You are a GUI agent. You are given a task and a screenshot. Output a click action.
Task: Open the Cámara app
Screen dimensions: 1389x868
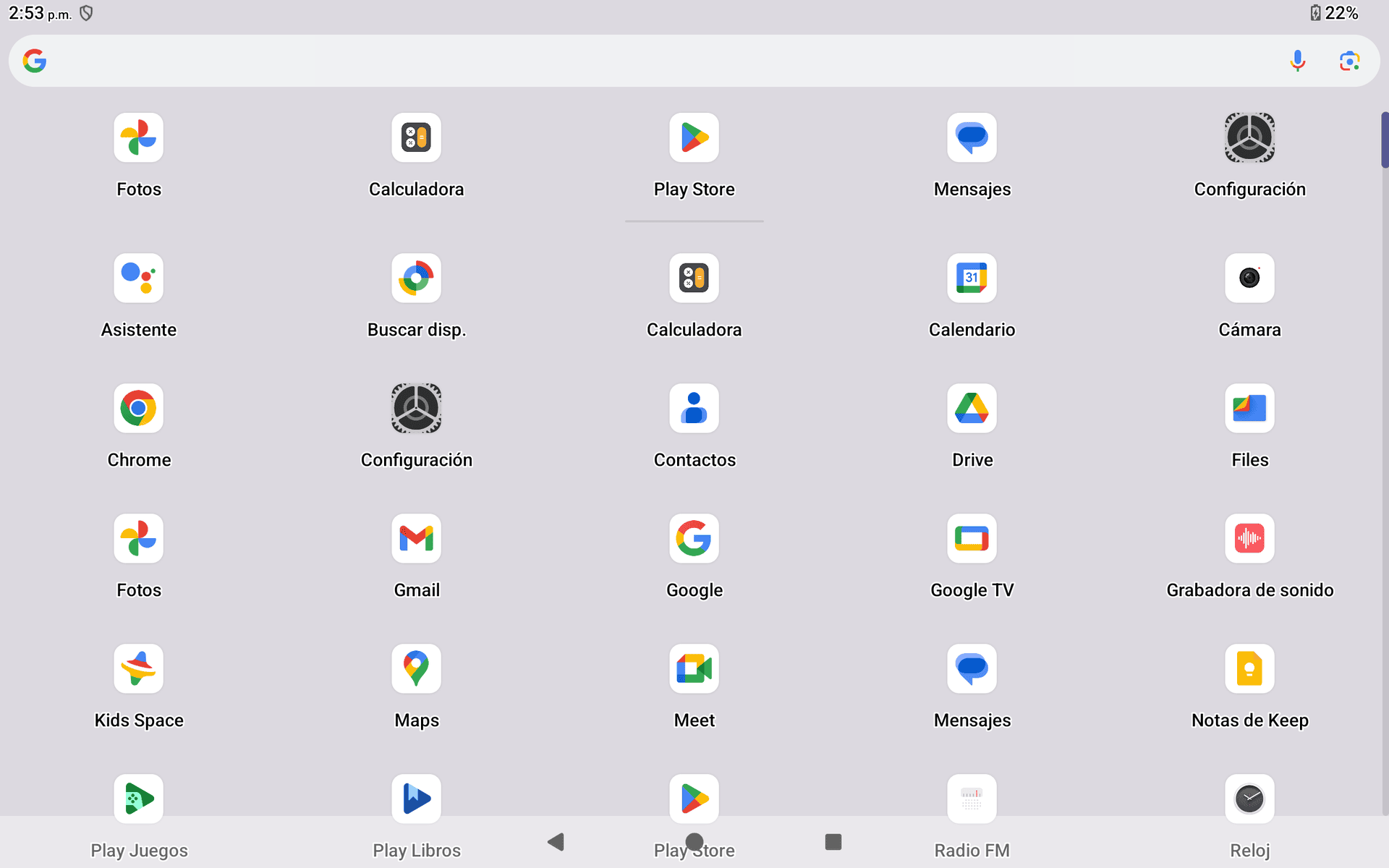click(x=1249, y=278)
